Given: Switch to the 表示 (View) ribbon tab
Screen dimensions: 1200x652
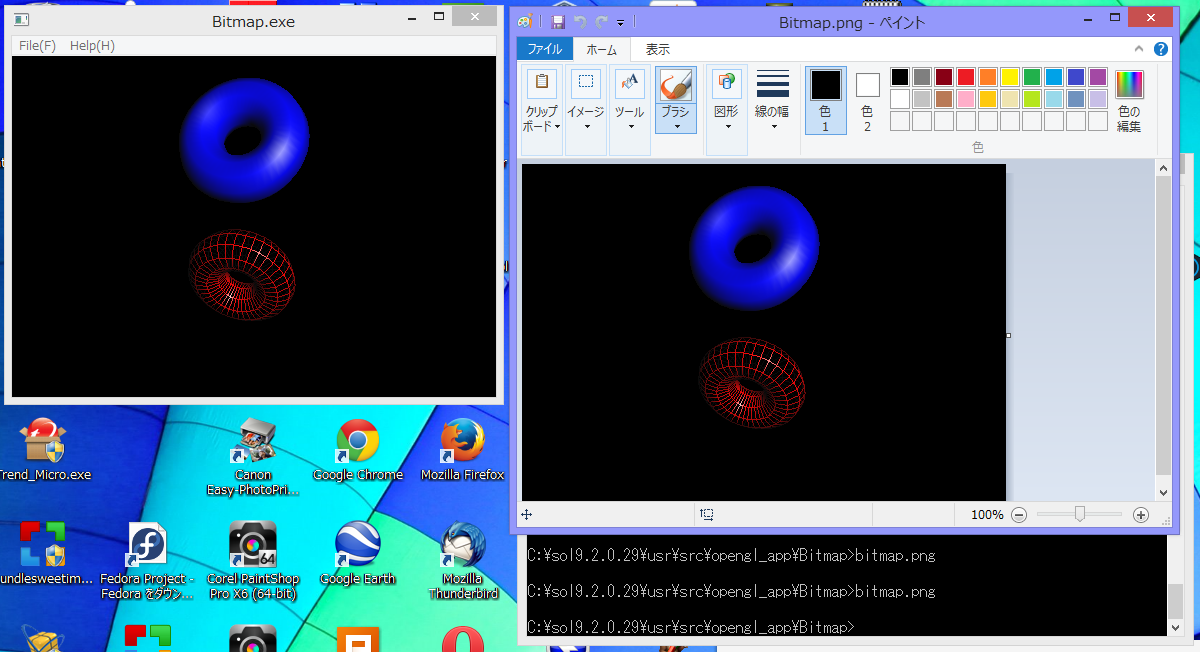Looking at the screenshot, I should [x=657, y=49].
